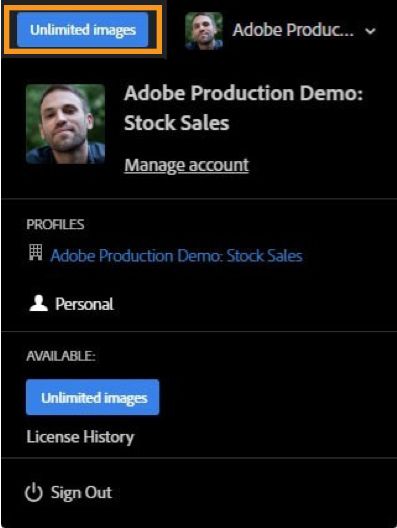Click the divider line above Sign Out
Viewport: 397px width, 528px height.
tap(199, 458)
